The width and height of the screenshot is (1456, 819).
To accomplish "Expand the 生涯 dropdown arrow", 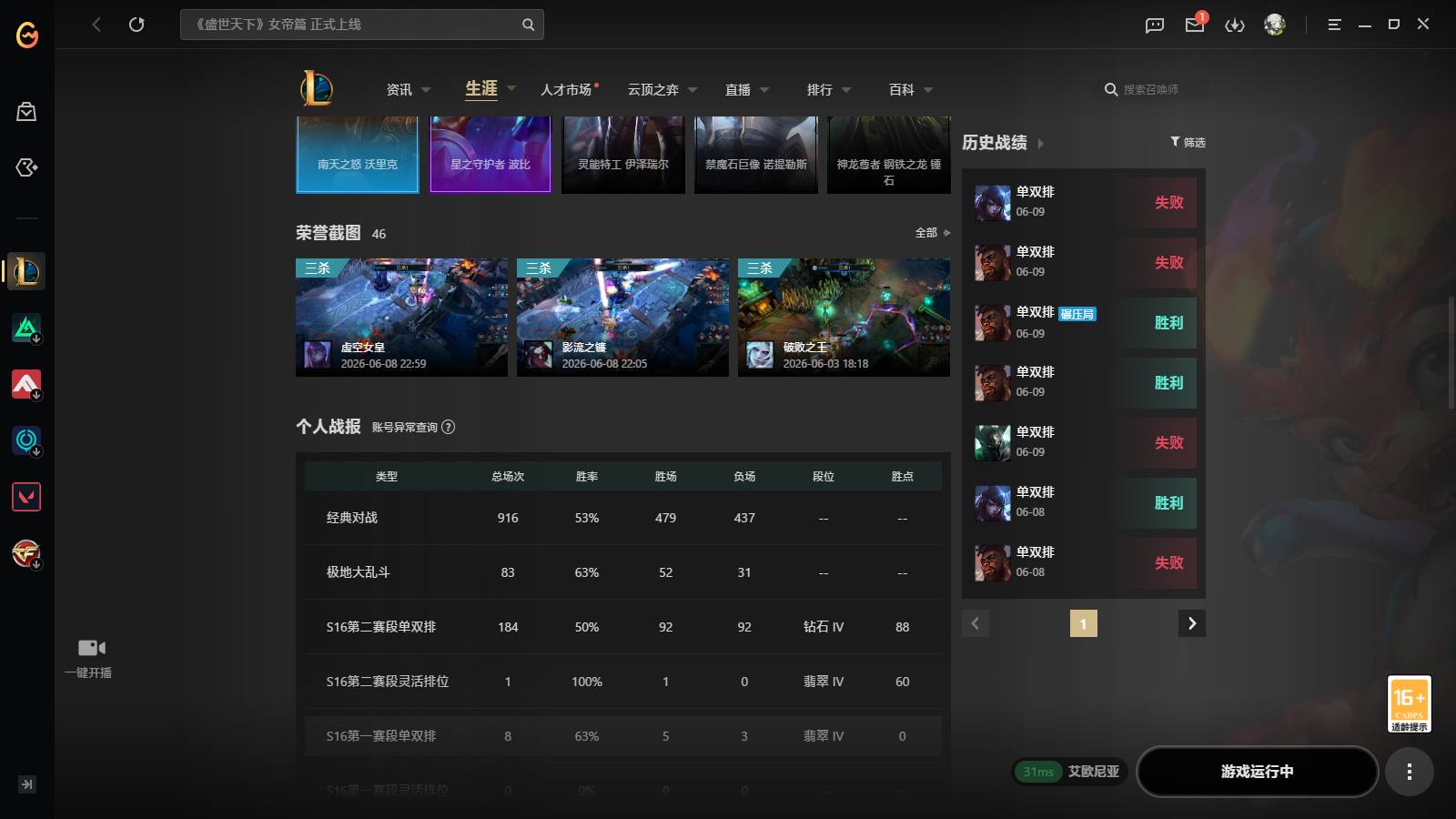I will point(511,88).
